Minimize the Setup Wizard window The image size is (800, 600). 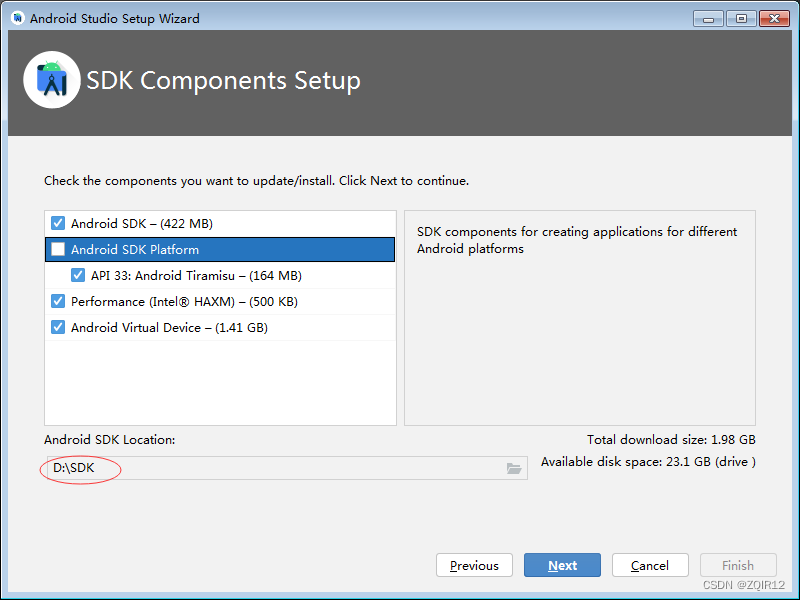[x=708, y=19]
